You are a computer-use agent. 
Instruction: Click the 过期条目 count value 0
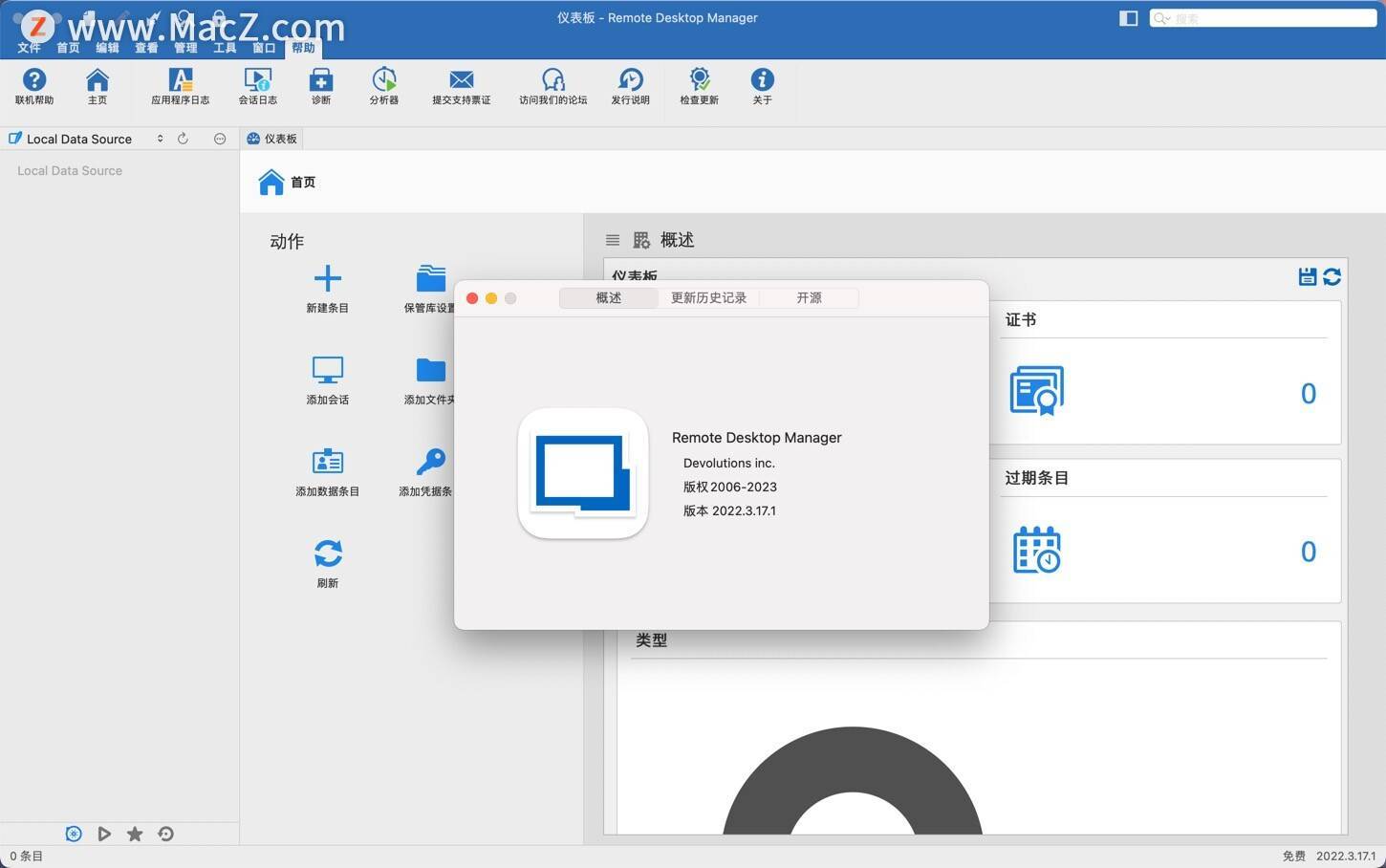click(1309, 552)
